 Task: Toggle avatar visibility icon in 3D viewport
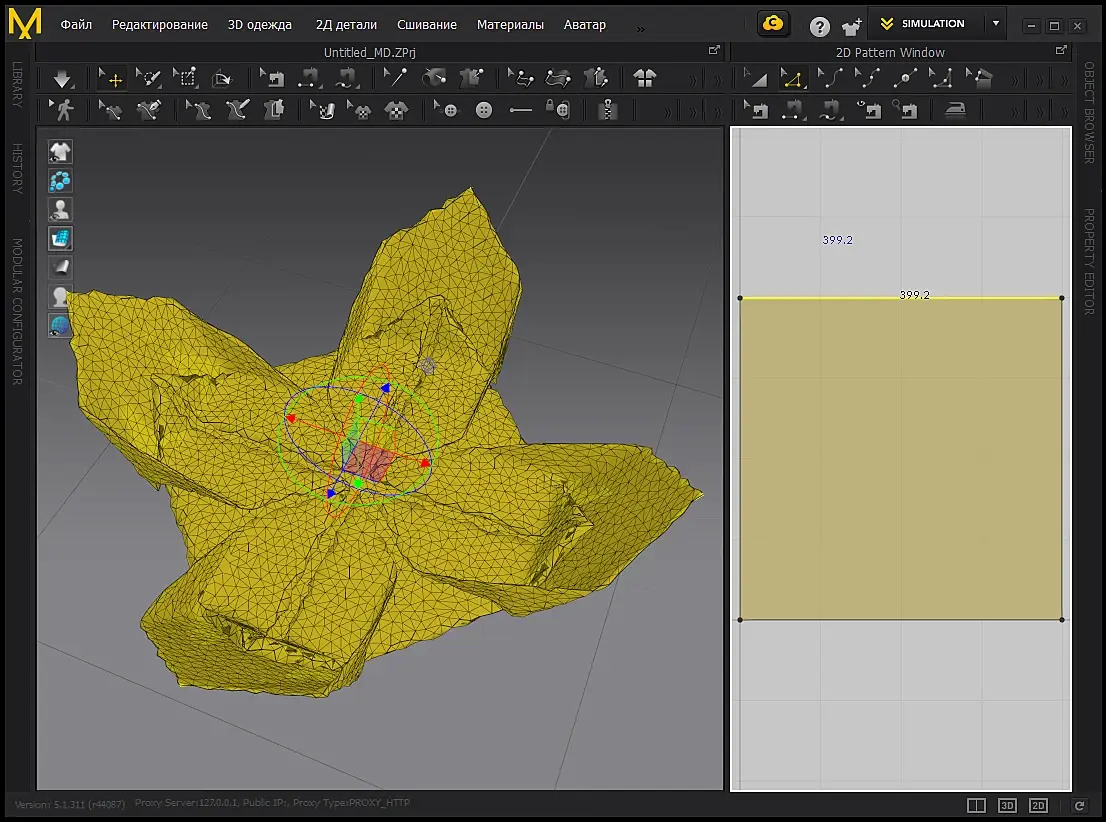tap(61, 210)
